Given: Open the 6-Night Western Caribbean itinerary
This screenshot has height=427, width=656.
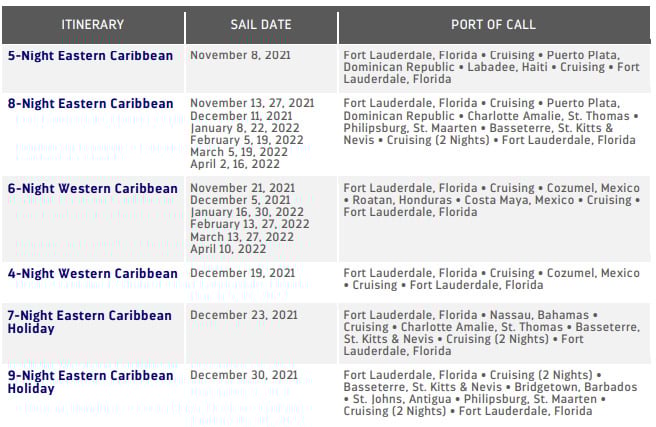Looking at the screenshot, I should 92,189.
